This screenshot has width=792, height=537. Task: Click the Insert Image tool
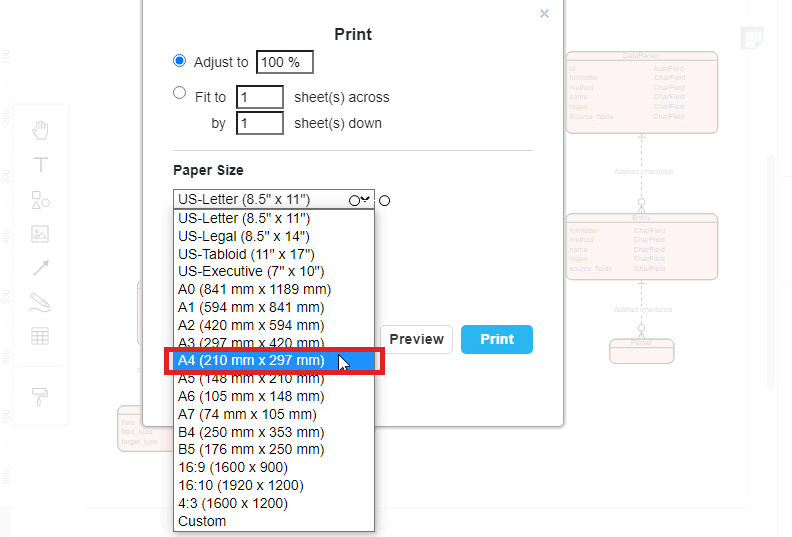[x=40, y=234]
